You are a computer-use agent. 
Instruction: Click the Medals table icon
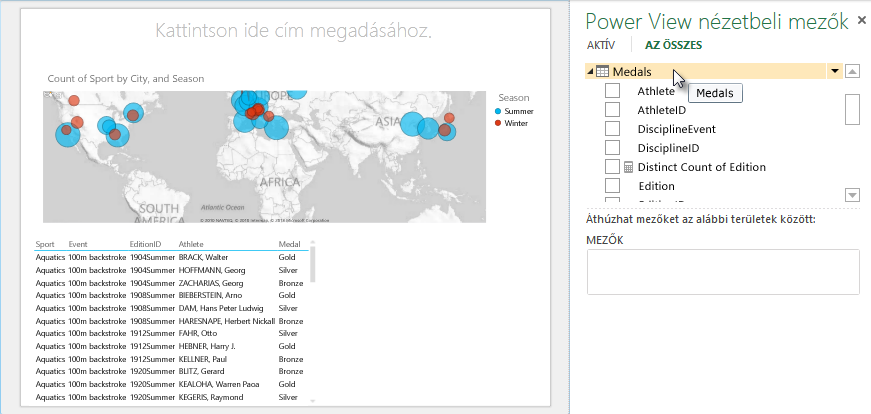[602, 72]
